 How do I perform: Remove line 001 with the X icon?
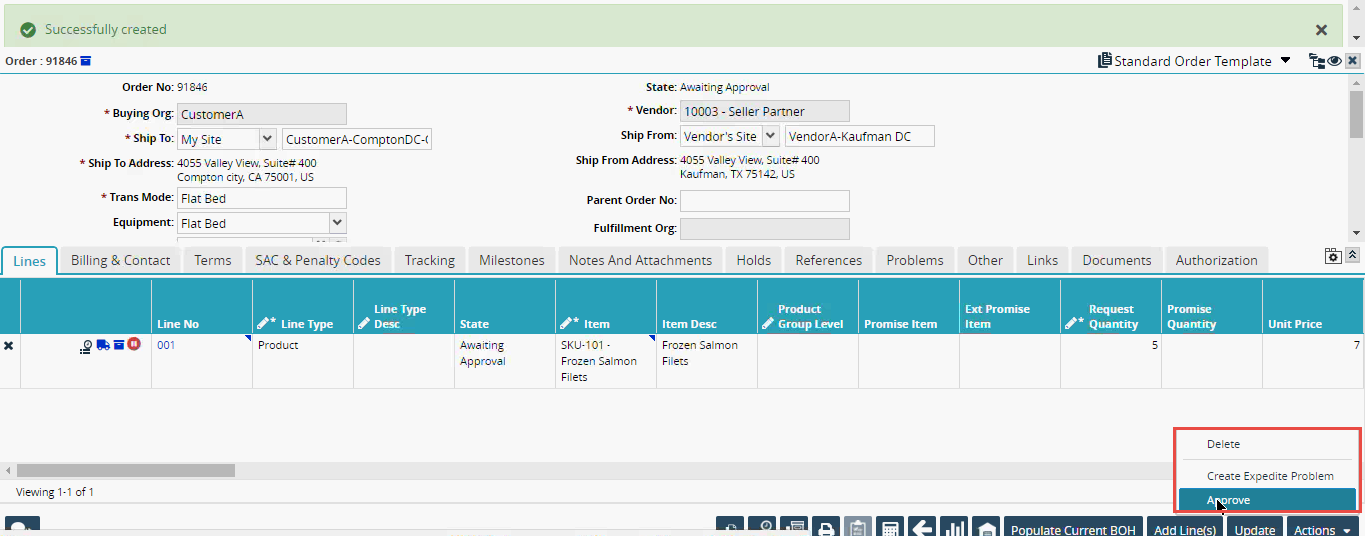pos(9,345)
